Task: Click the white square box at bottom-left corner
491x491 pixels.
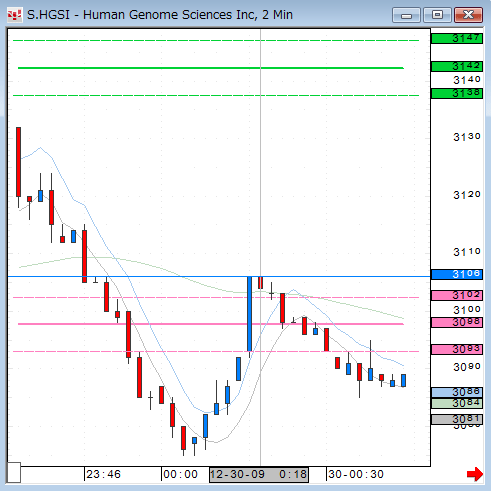Action: 14,472
